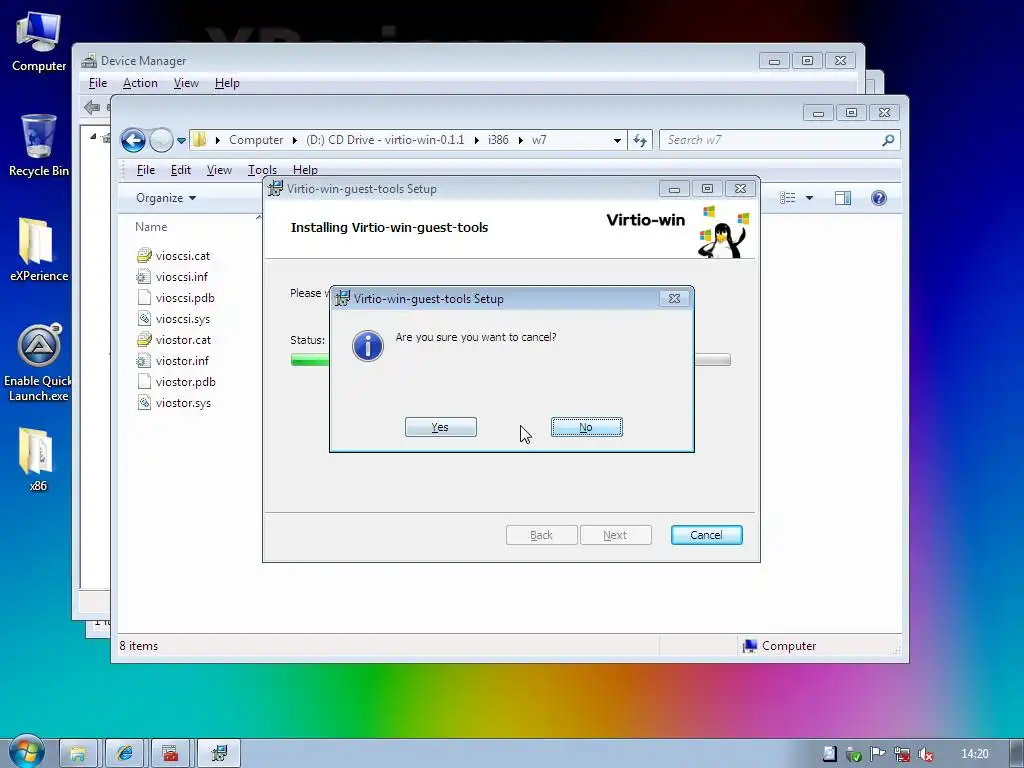Expand the arrow after Computer breadcrumb
The width and height of the screenshot is (1024, 768).
(x=295, y=140)
